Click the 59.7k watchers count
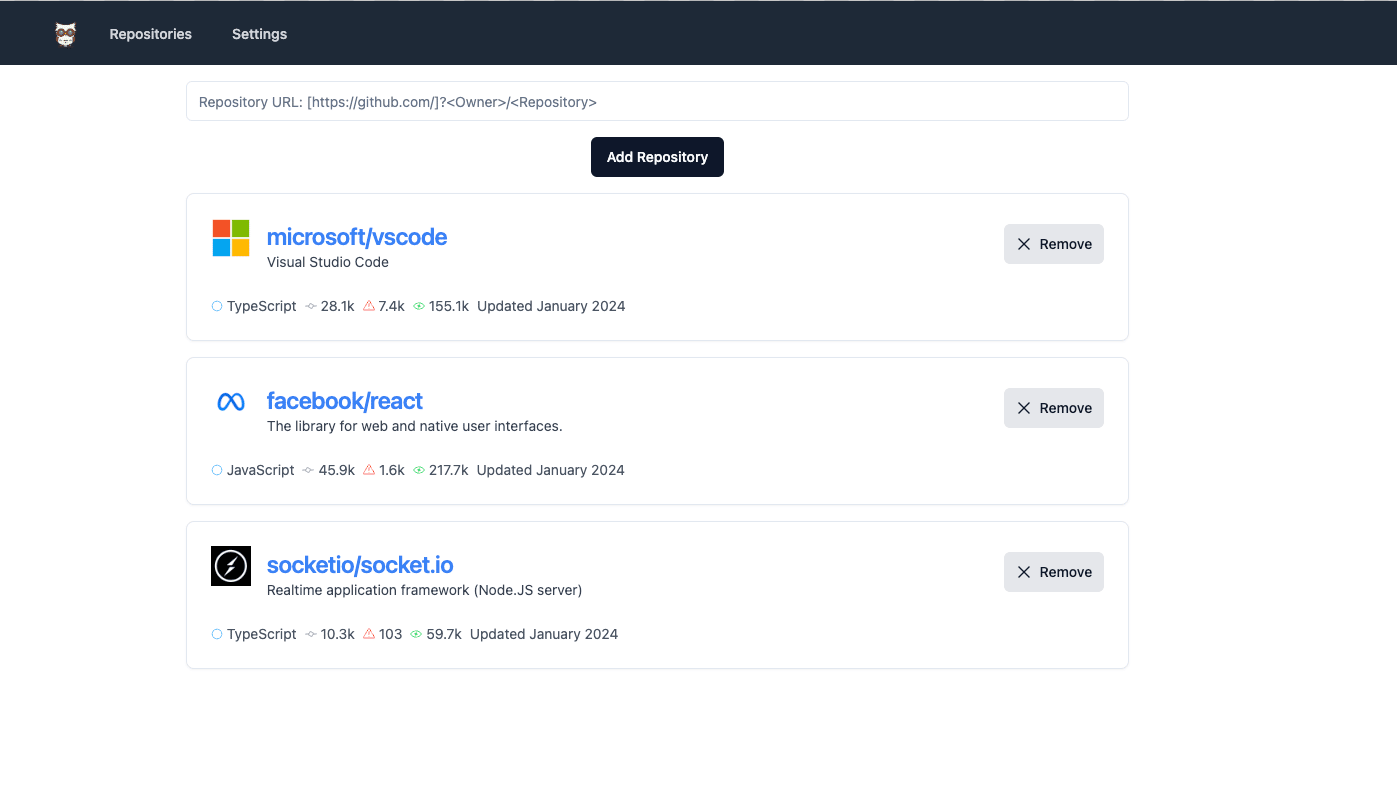Viewport: 1397px width, 797px height. tap(444, 634)
